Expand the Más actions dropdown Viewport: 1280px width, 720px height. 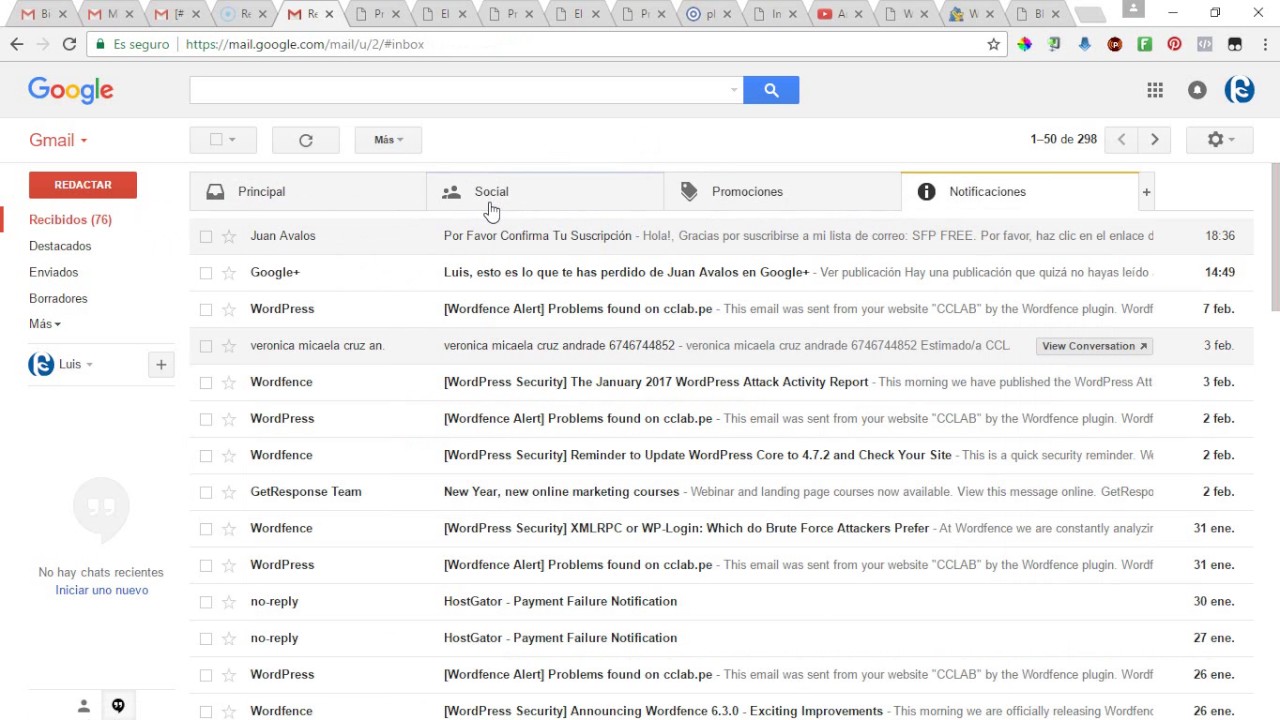tap(388, 140)
